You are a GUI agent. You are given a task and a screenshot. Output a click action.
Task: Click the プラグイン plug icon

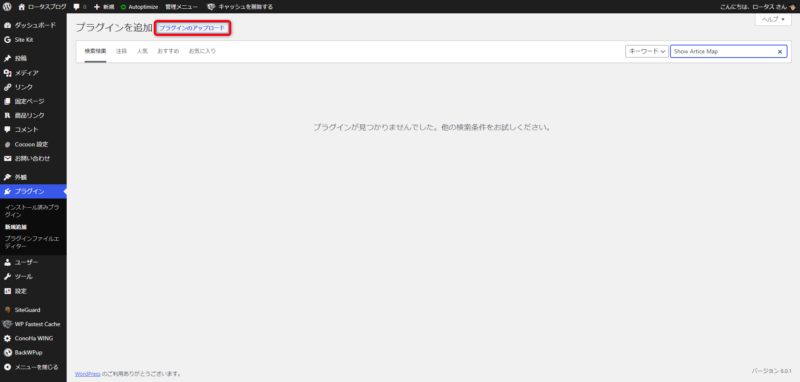[x=8, y=192]
